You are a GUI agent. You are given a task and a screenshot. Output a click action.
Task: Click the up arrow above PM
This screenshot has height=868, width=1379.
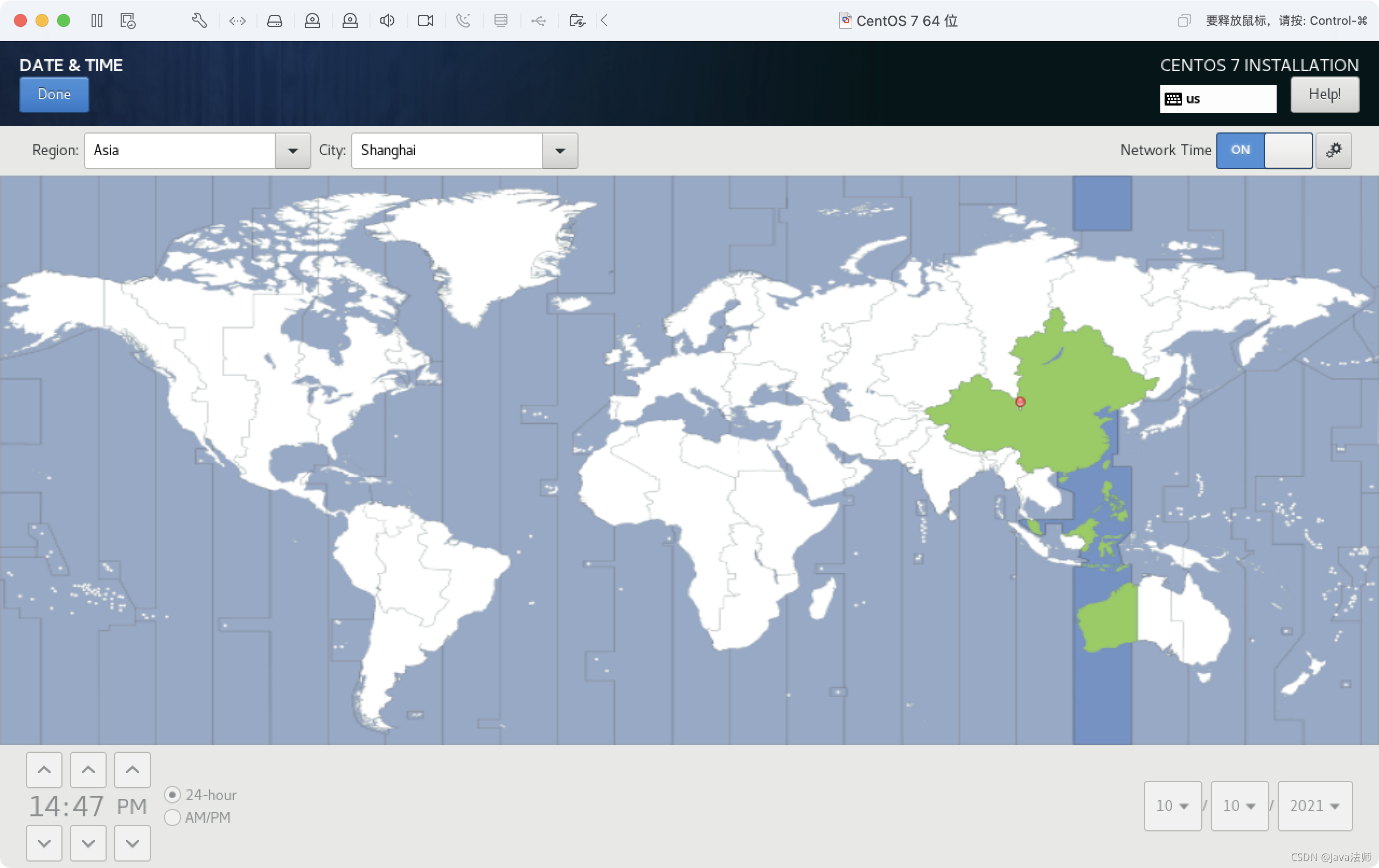click(133, 770)
